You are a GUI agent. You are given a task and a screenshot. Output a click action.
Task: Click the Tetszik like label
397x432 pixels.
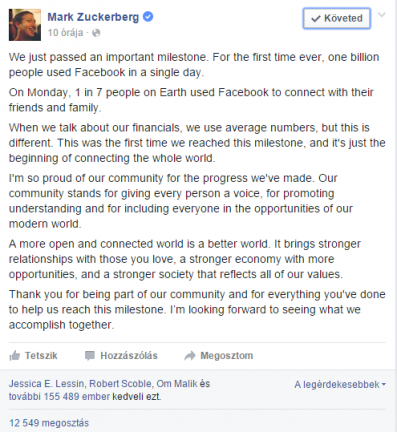[41, 356]
